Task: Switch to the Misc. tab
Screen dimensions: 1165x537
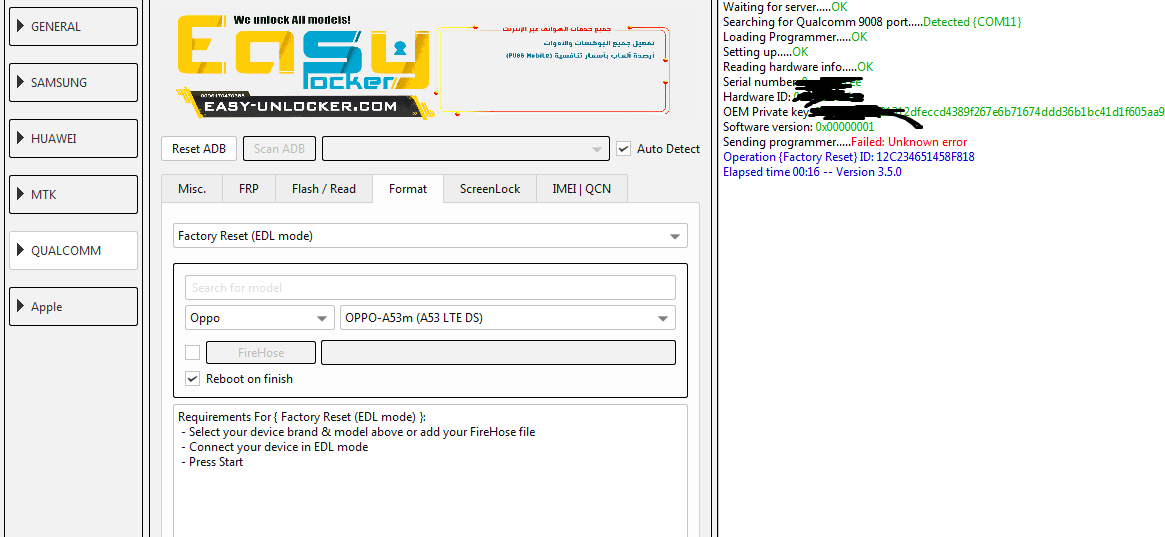Action: tap(192, 189)
